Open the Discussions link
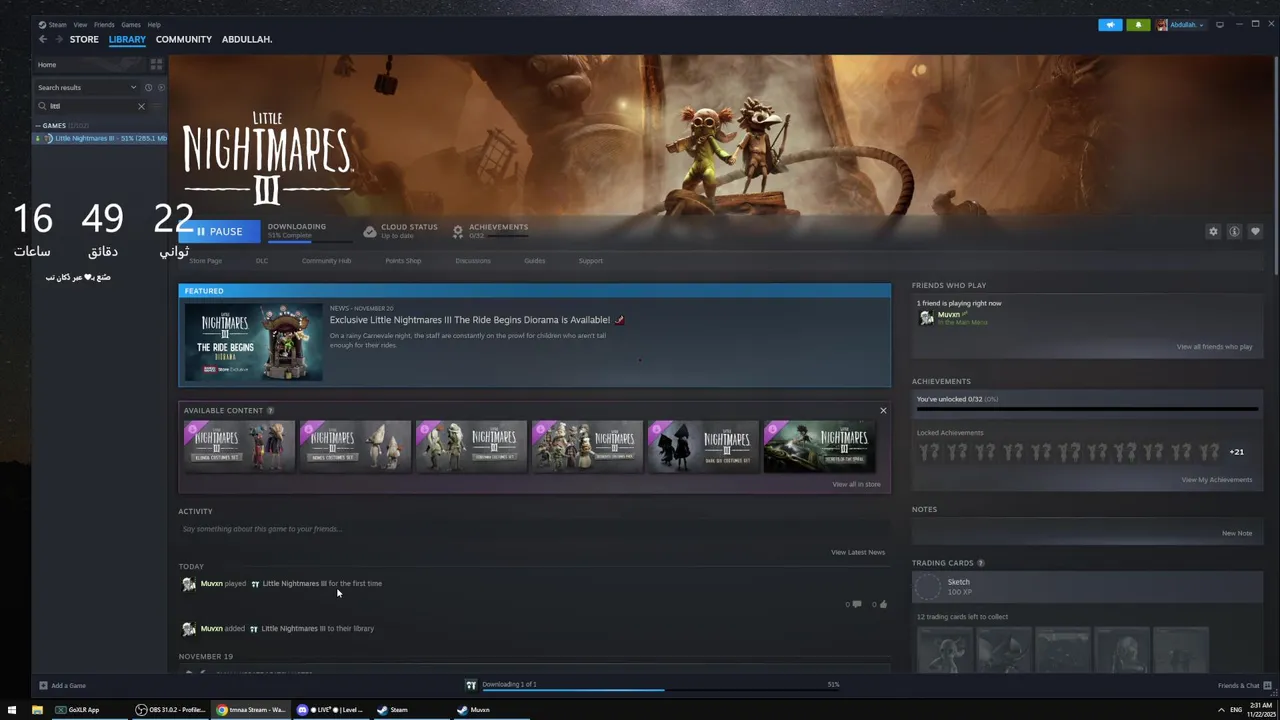The width and height of the screenshot is (1280, 720). click(x=473, y=261)
